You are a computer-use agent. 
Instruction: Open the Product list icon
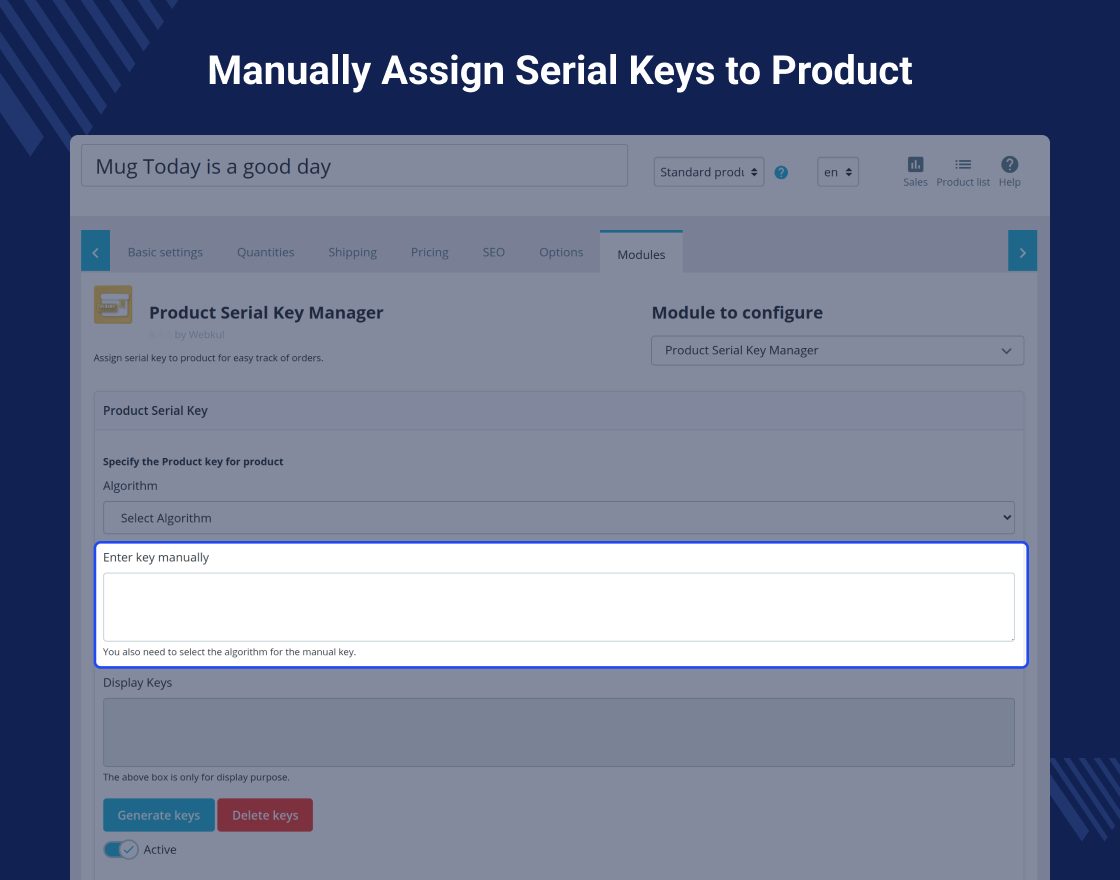point(963,172)
